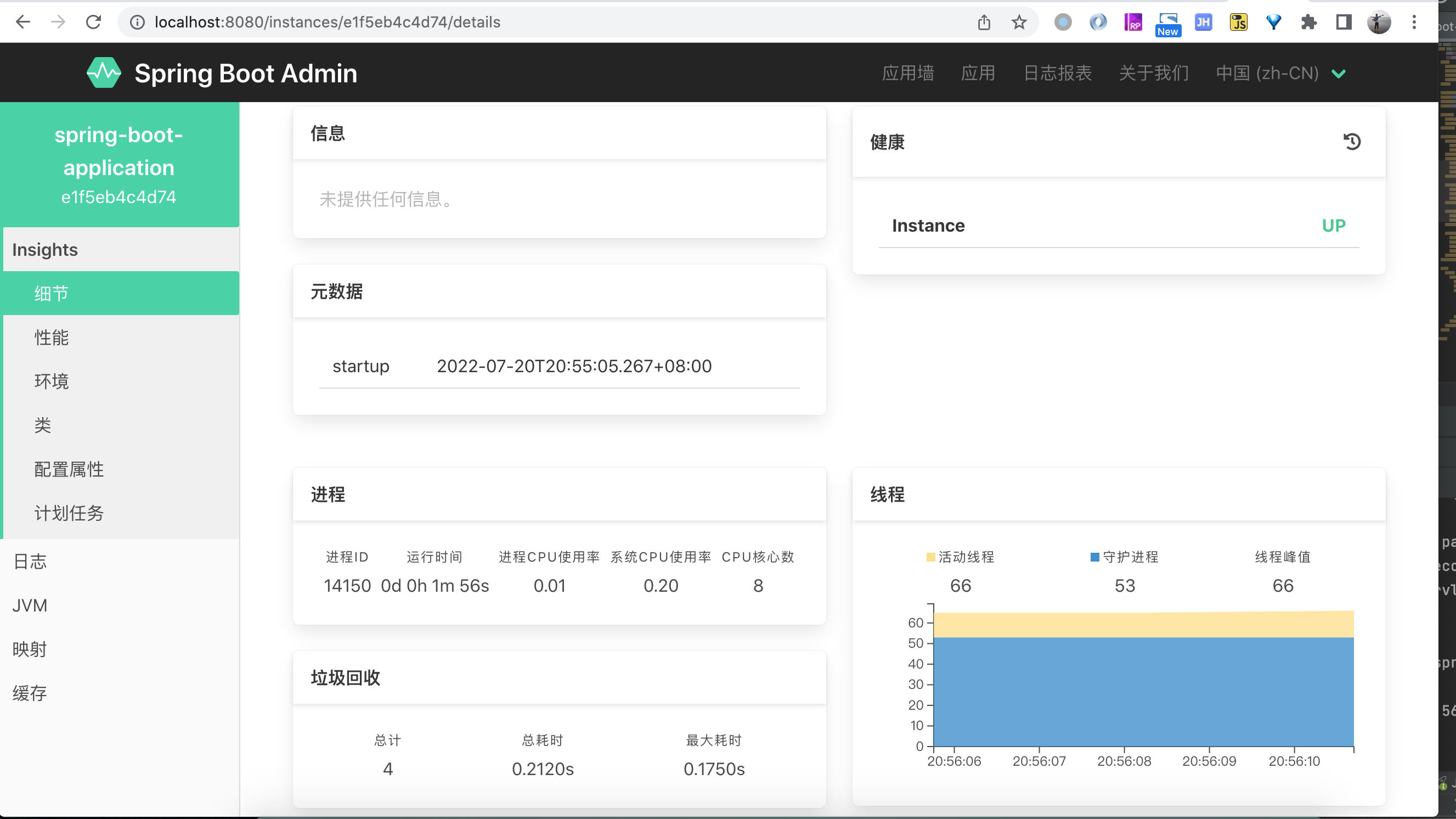This screenshot has height=819, width=1456.
Task: Click the 活动线程 yellow legend swatch
Action: tap(930, 557)
